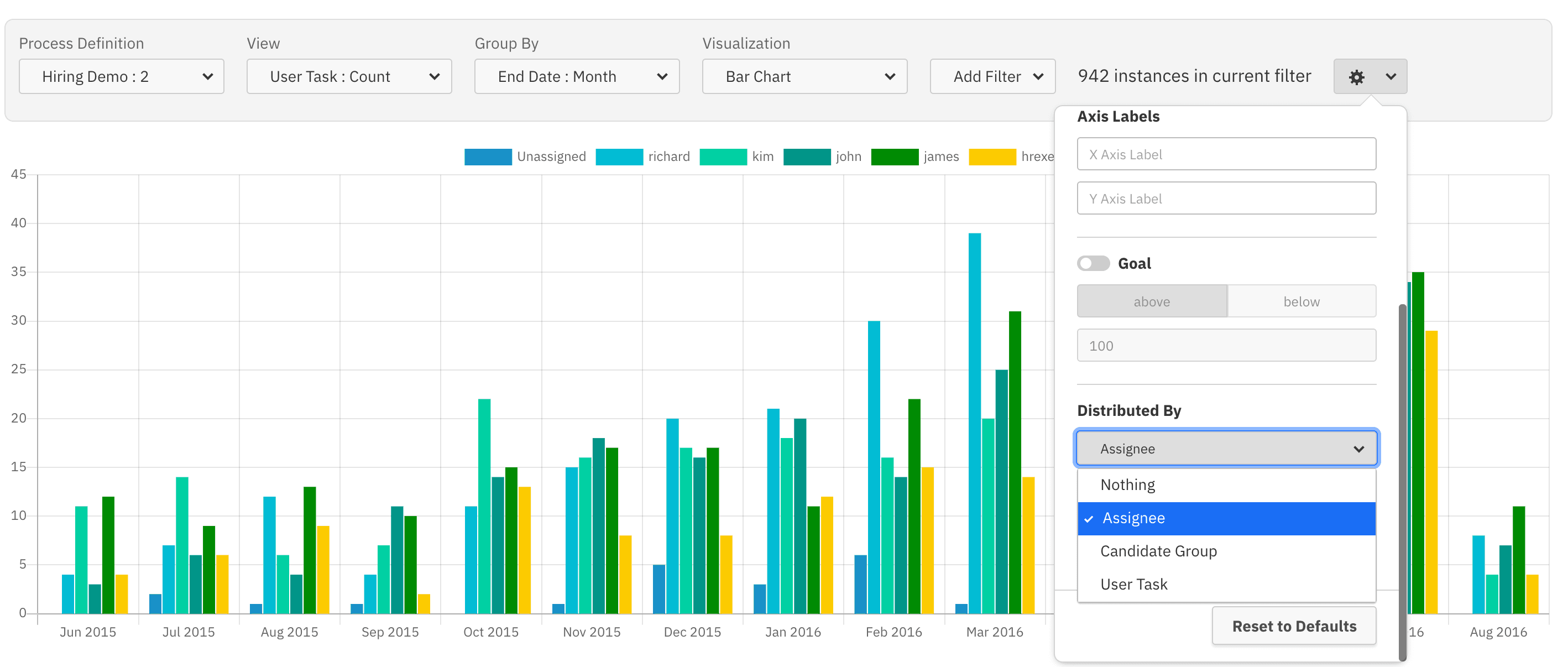Toggle the Goal switch
The image size is (1568, 667).
(1093, 264)
